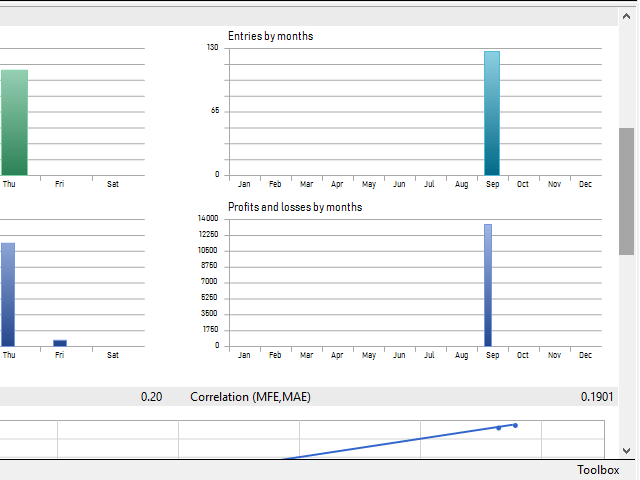The height and width of the screenshot is (480, 640).
Task: Select the Correlation (MFE,MAE) label
Action: tap(250, 397)
